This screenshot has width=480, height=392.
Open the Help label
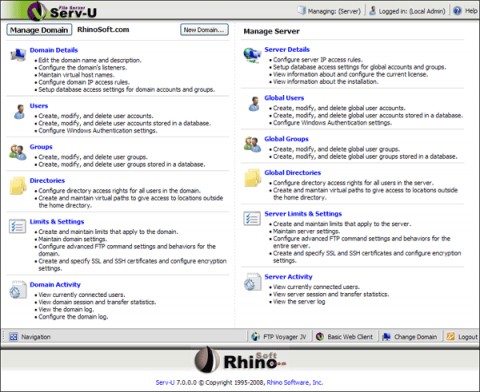coord(471,11)
